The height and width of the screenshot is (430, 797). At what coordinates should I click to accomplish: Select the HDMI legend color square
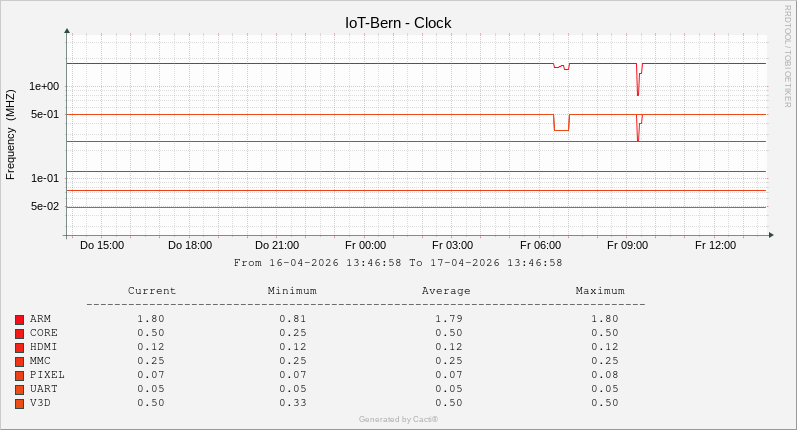pyautogui.click(x=19, y=347)
